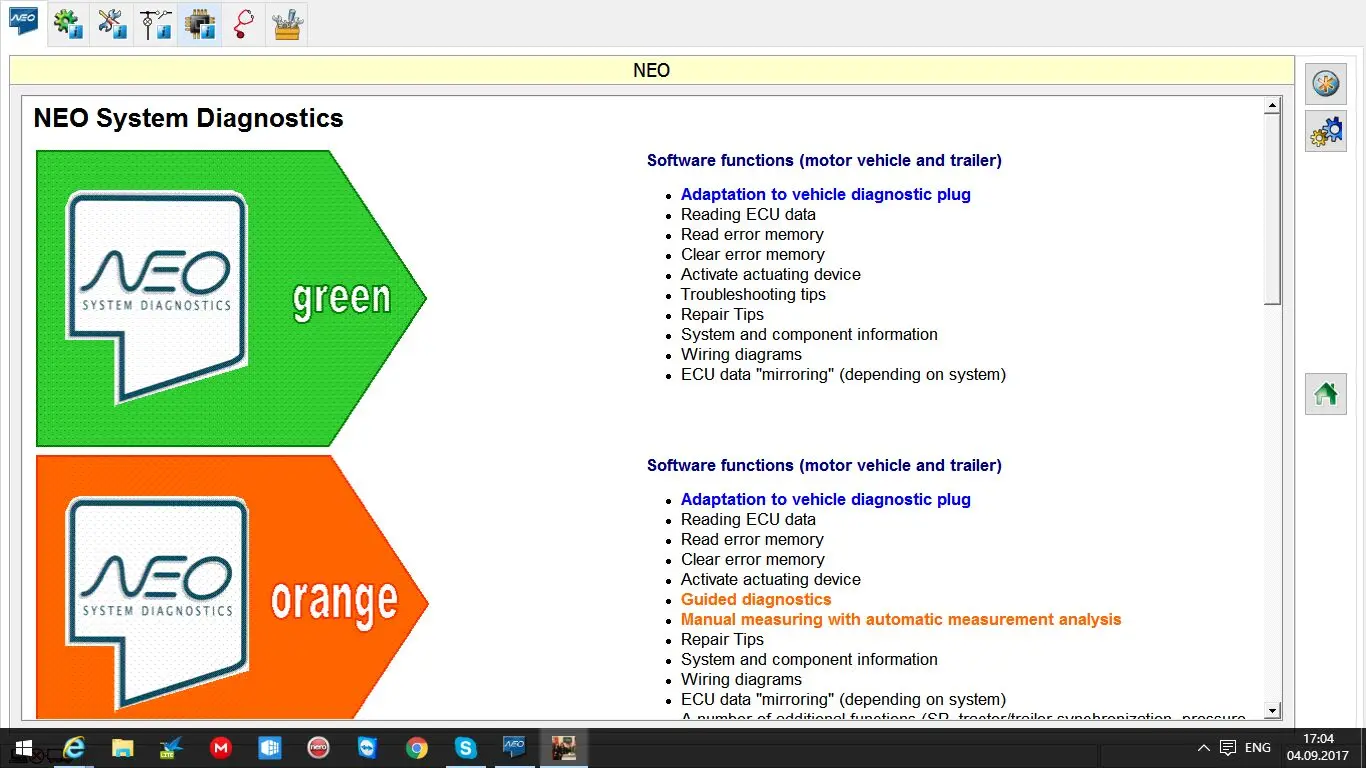Select 'Repair Tips' in orange section
The height and width of the screenshot is (768, 1366).
pos(722,639)
